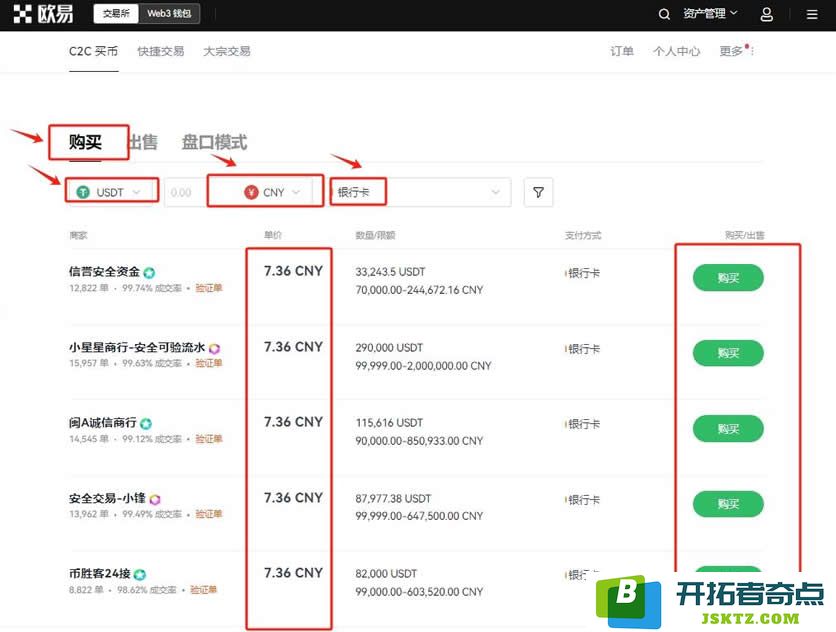Switch to Web3 钱包 mode
This screenshot has width=836, height=632.
[x=169, y=13]
